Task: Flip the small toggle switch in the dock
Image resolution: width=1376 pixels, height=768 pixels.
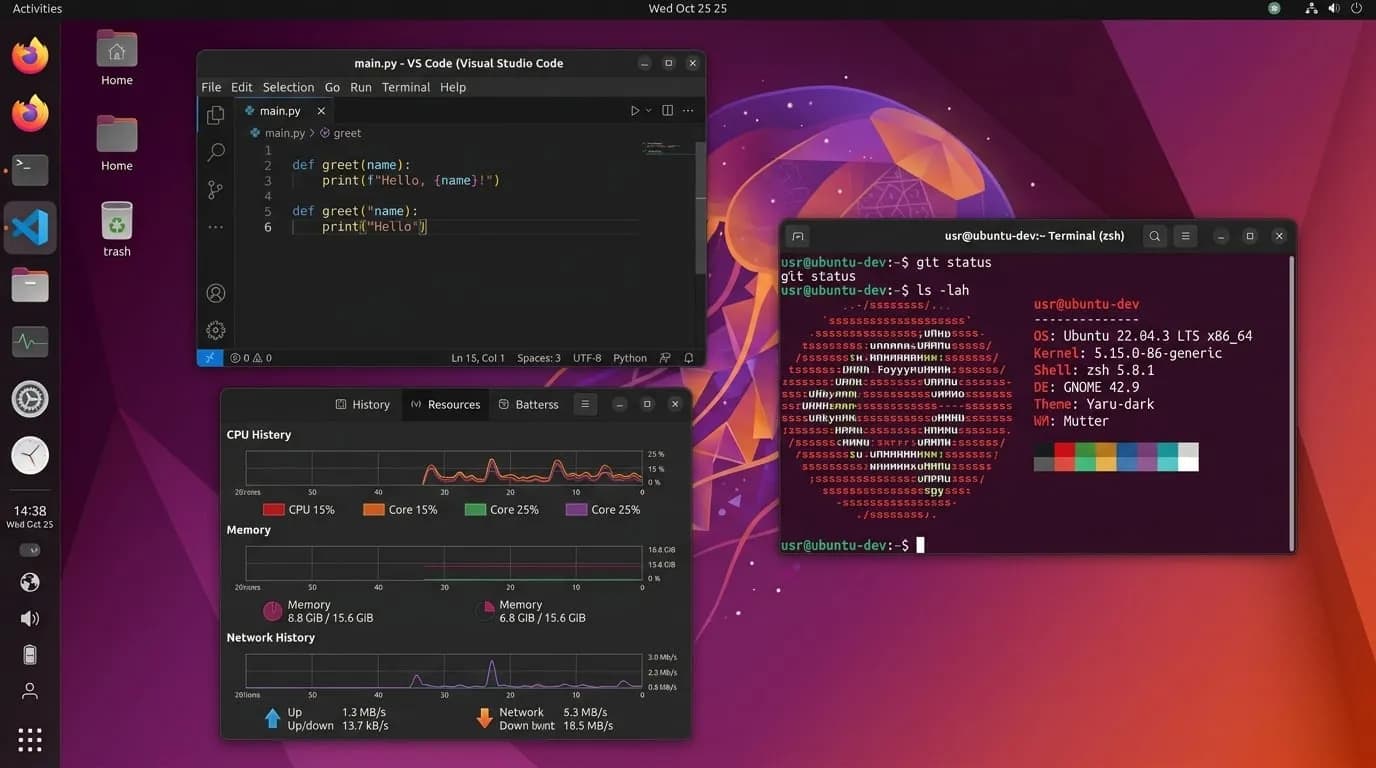Action: click(30, 550)
